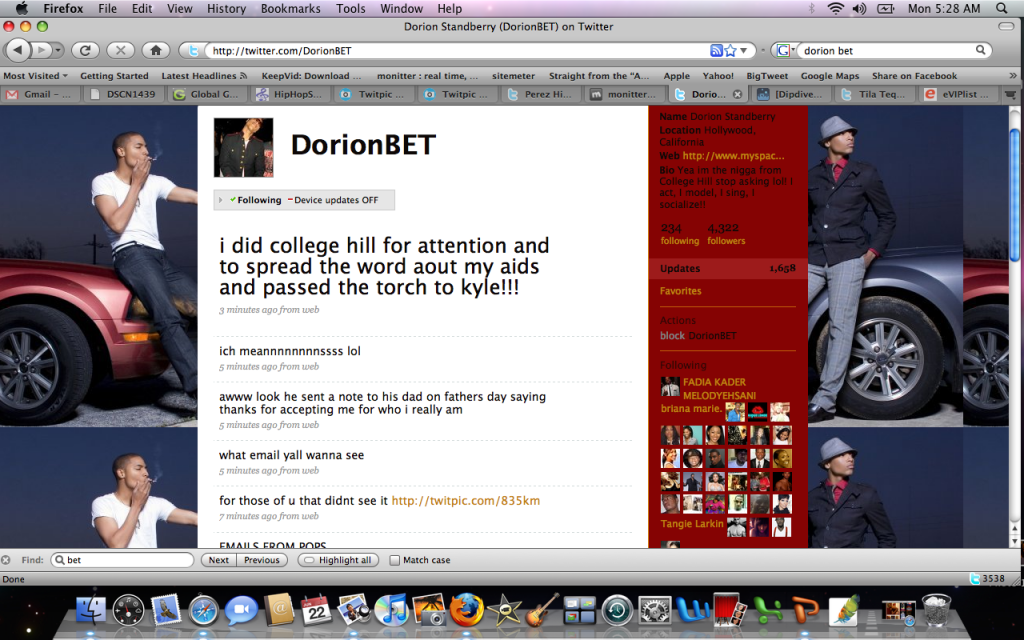Screen dimensions: 1024x640
Task: Toggle the Highlight all button
Action: click(338, 560)
